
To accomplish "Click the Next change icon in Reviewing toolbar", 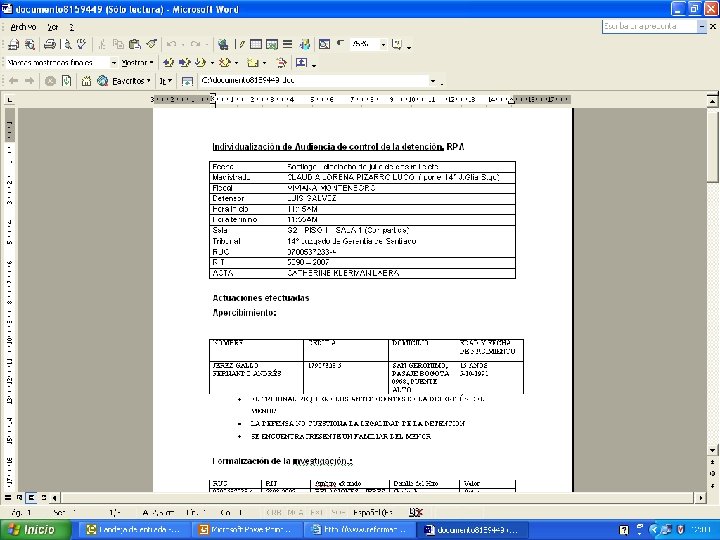I will [184, 62].
